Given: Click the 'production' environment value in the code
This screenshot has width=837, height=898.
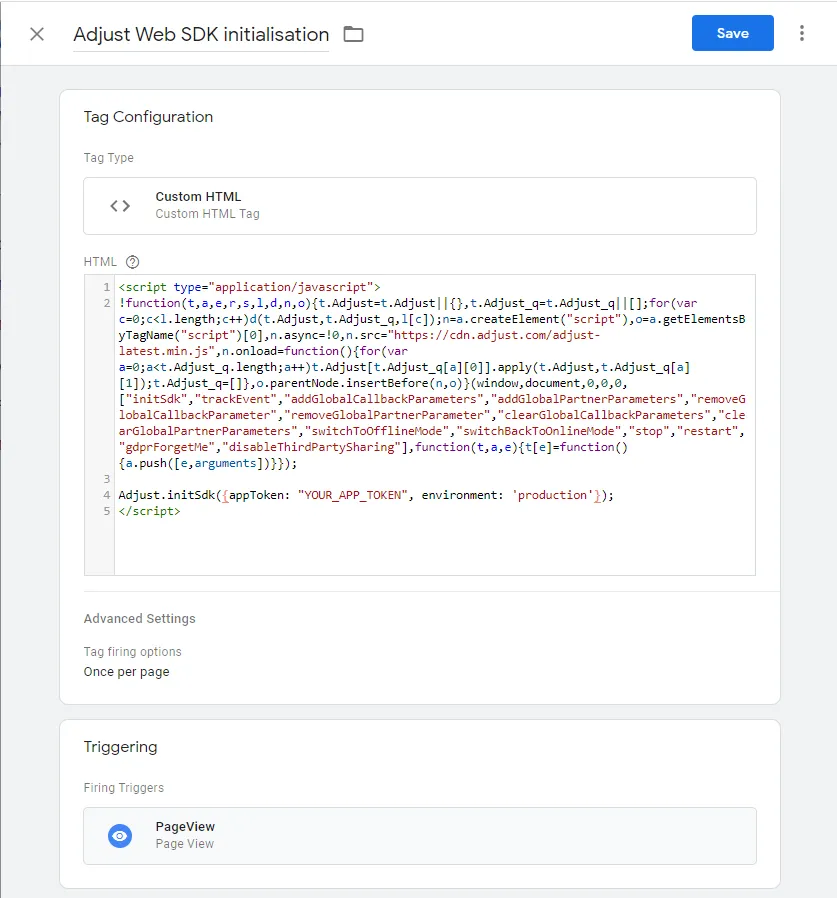Looking at the screenshot, I should (552, 495).
